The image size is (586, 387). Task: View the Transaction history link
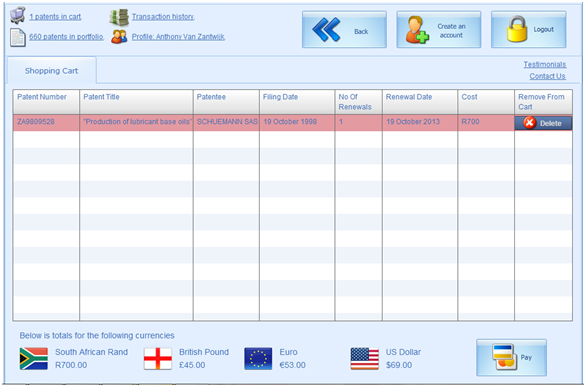163,17
